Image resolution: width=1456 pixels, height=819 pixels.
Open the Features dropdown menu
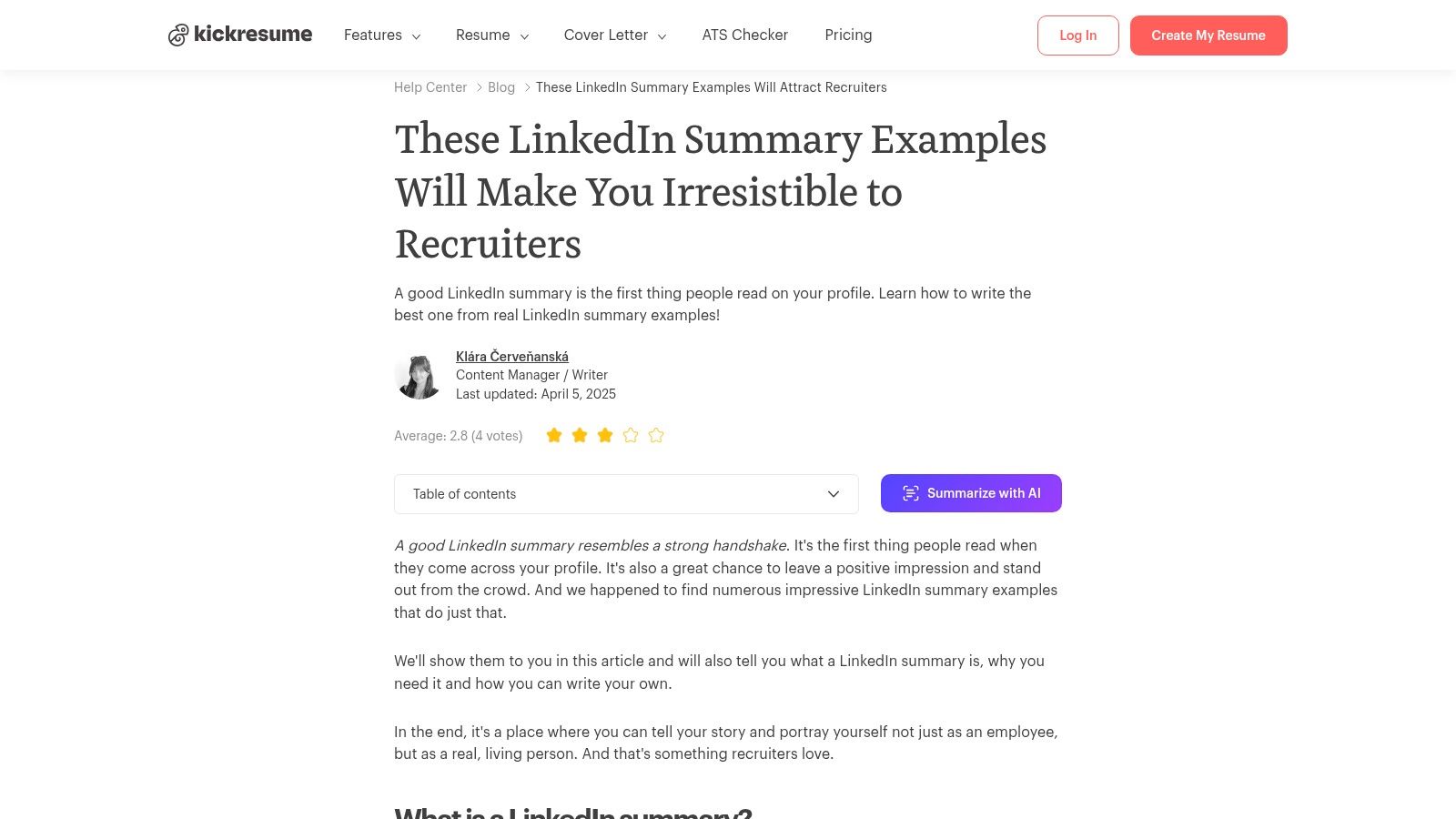381,35
